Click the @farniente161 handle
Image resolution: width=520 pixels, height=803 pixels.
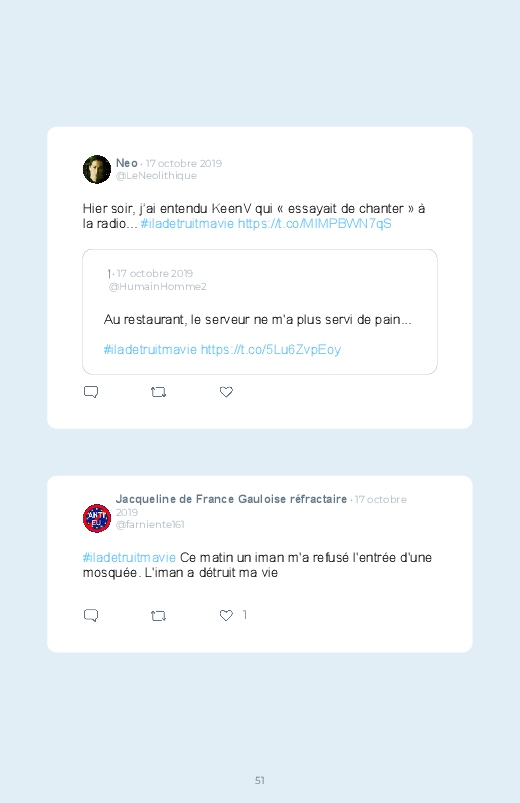pos(150,524)
